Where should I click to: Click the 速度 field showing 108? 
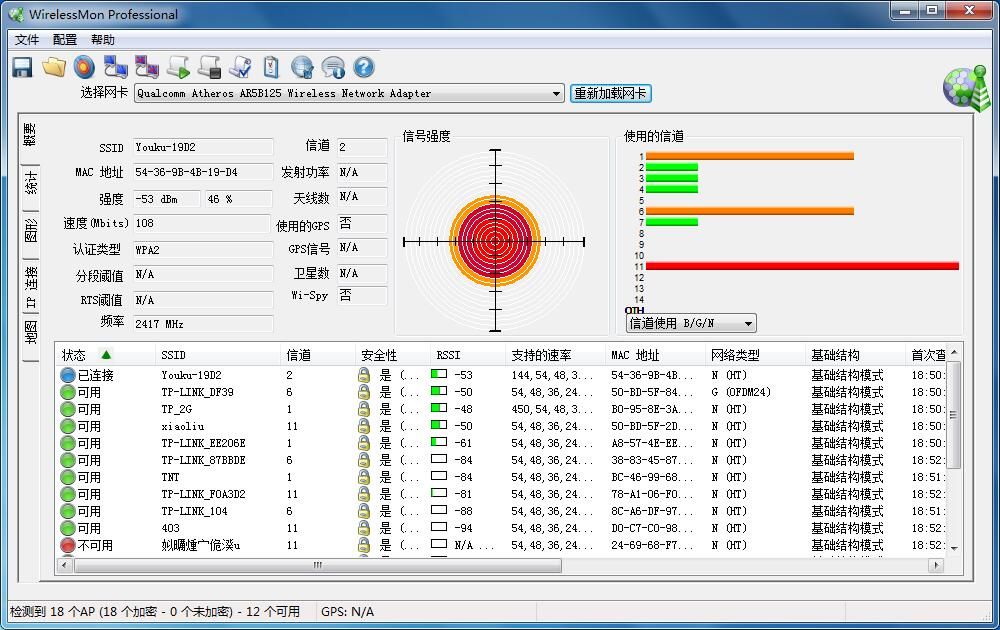(x=203, y=223)
